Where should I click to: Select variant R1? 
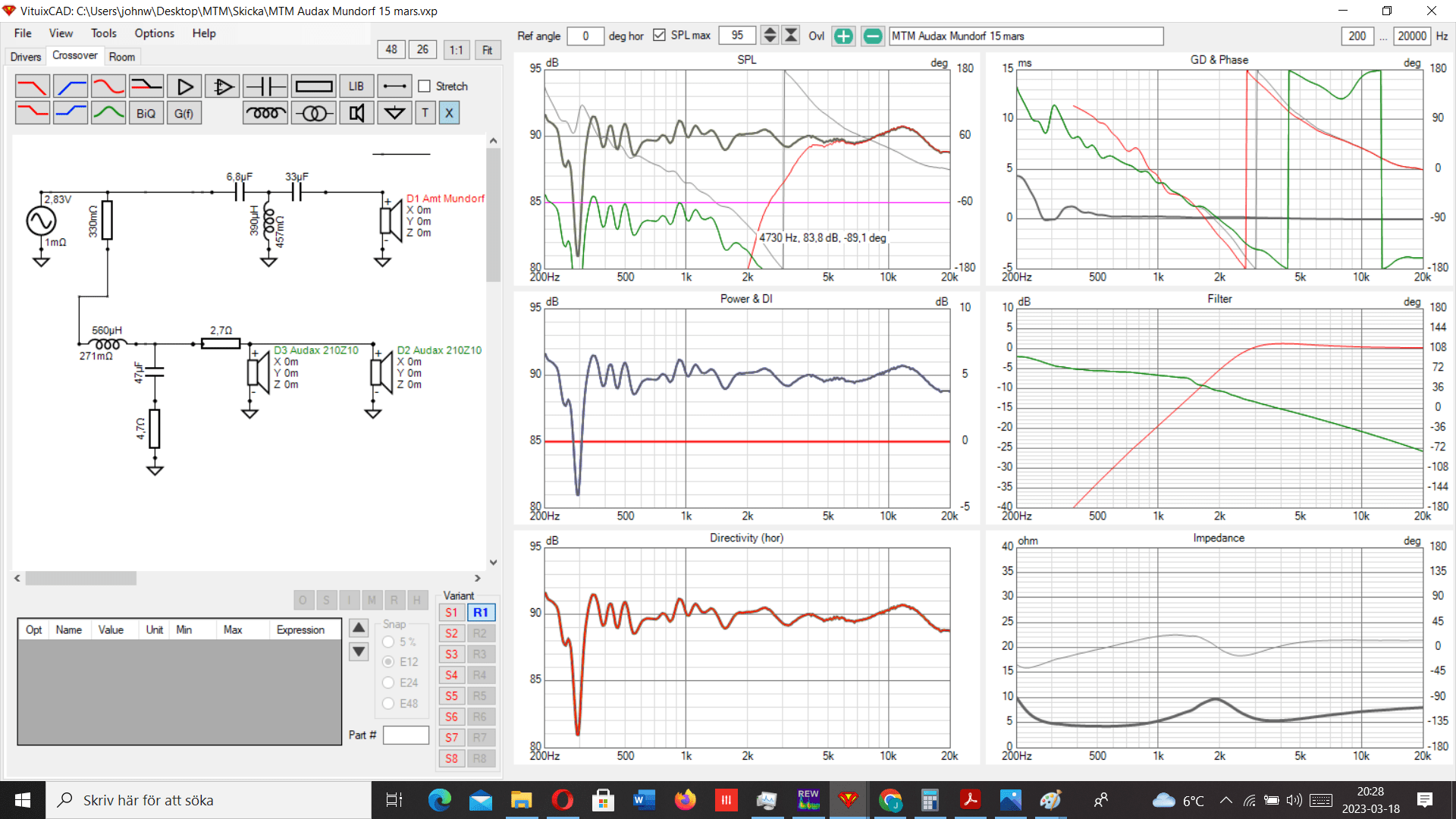click(x=481, y=613)
